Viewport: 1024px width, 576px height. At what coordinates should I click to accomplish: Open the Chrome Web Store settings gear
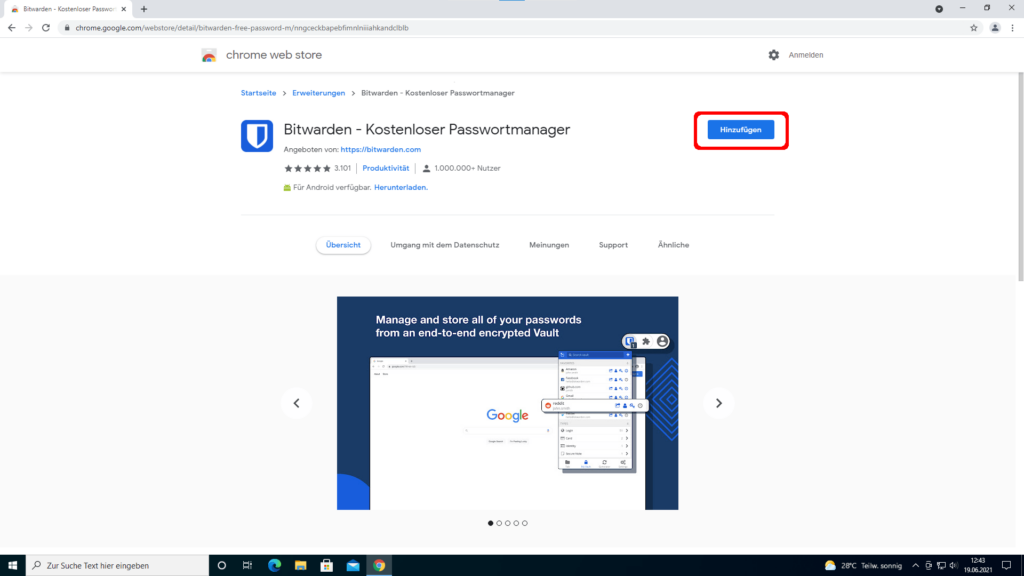click(x=774, y=55)
